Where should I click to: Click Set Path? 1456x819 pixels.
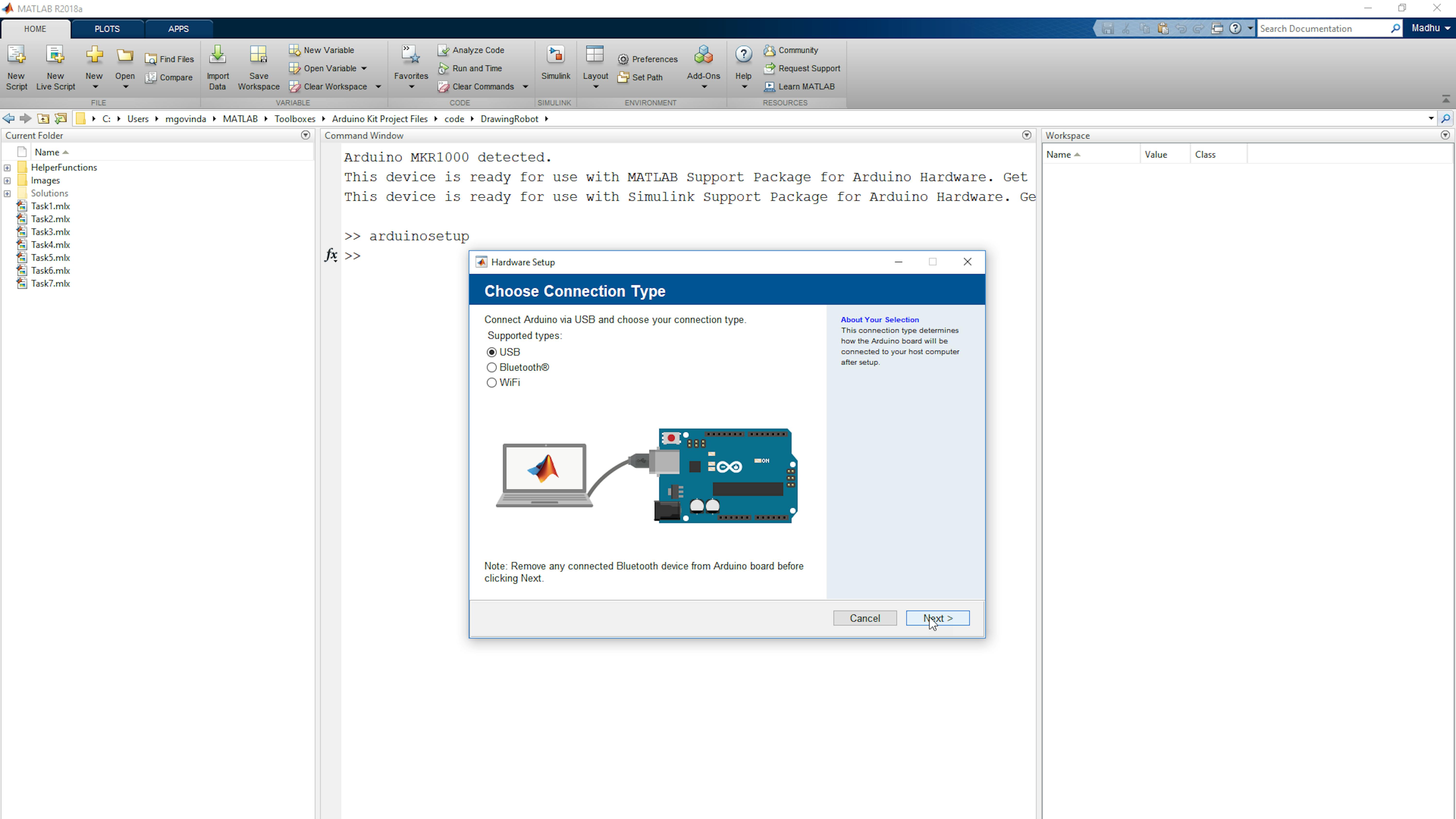(x=640, y=77)
